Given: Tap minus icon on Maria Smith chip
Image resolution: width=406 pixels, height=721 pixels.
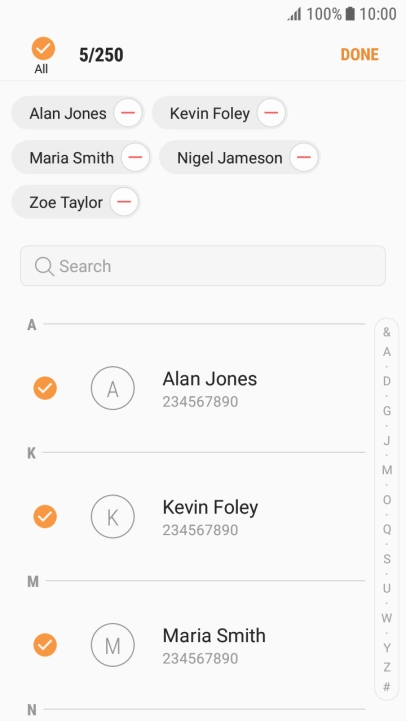Looking at the screenshot, I should [135, 157].
